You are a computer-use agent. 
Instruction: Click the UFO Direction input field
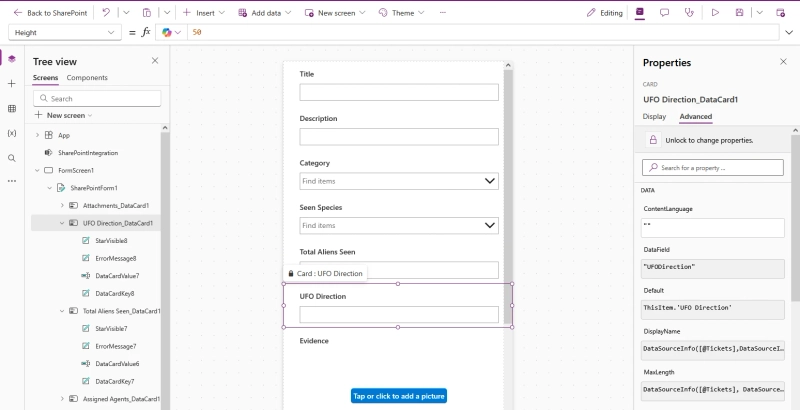click(x=399, y=315)
